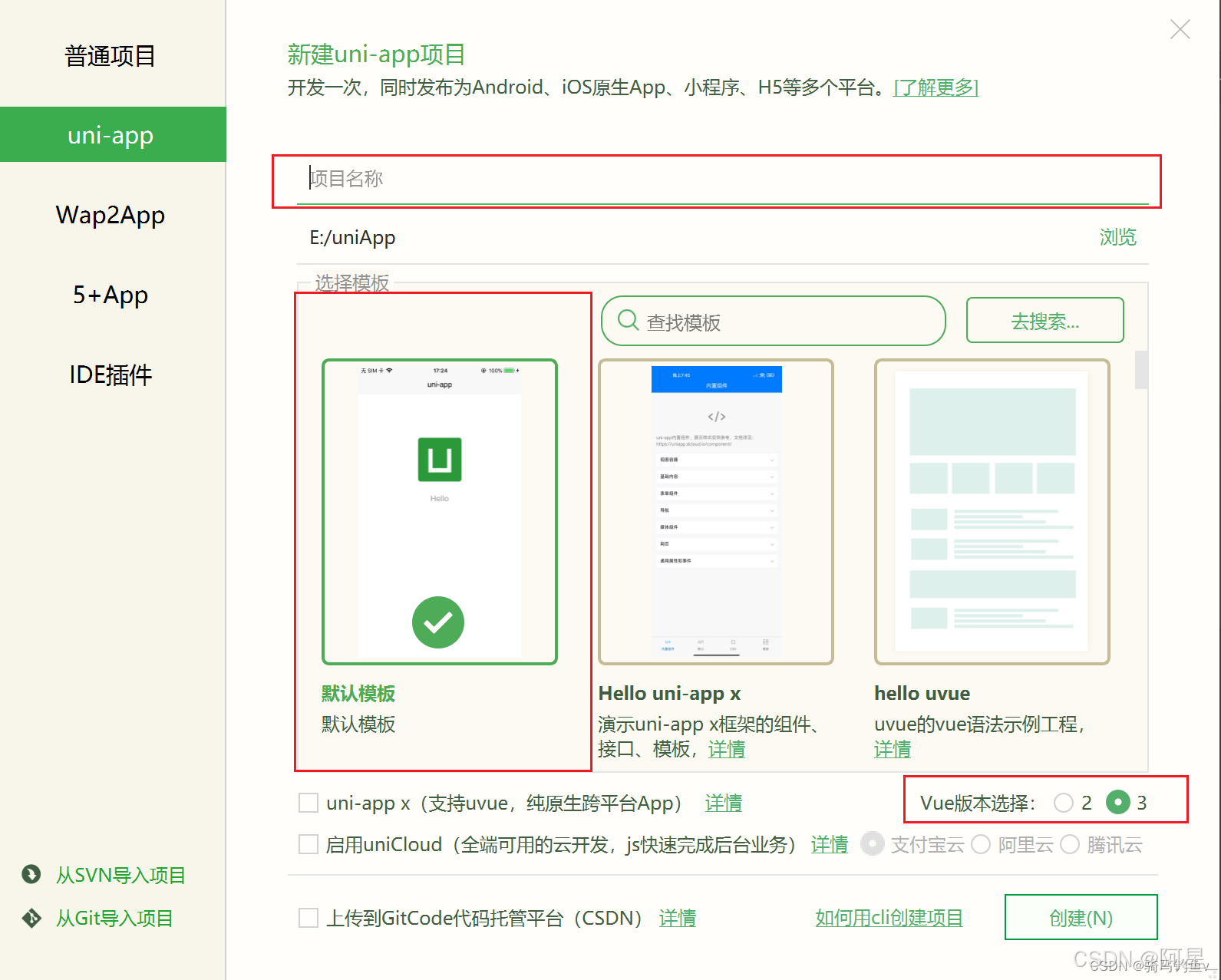The height and width of the screenshot is (980, 1221).
Task: Close the new project dialog
Action: click(x=1180, y=30)
